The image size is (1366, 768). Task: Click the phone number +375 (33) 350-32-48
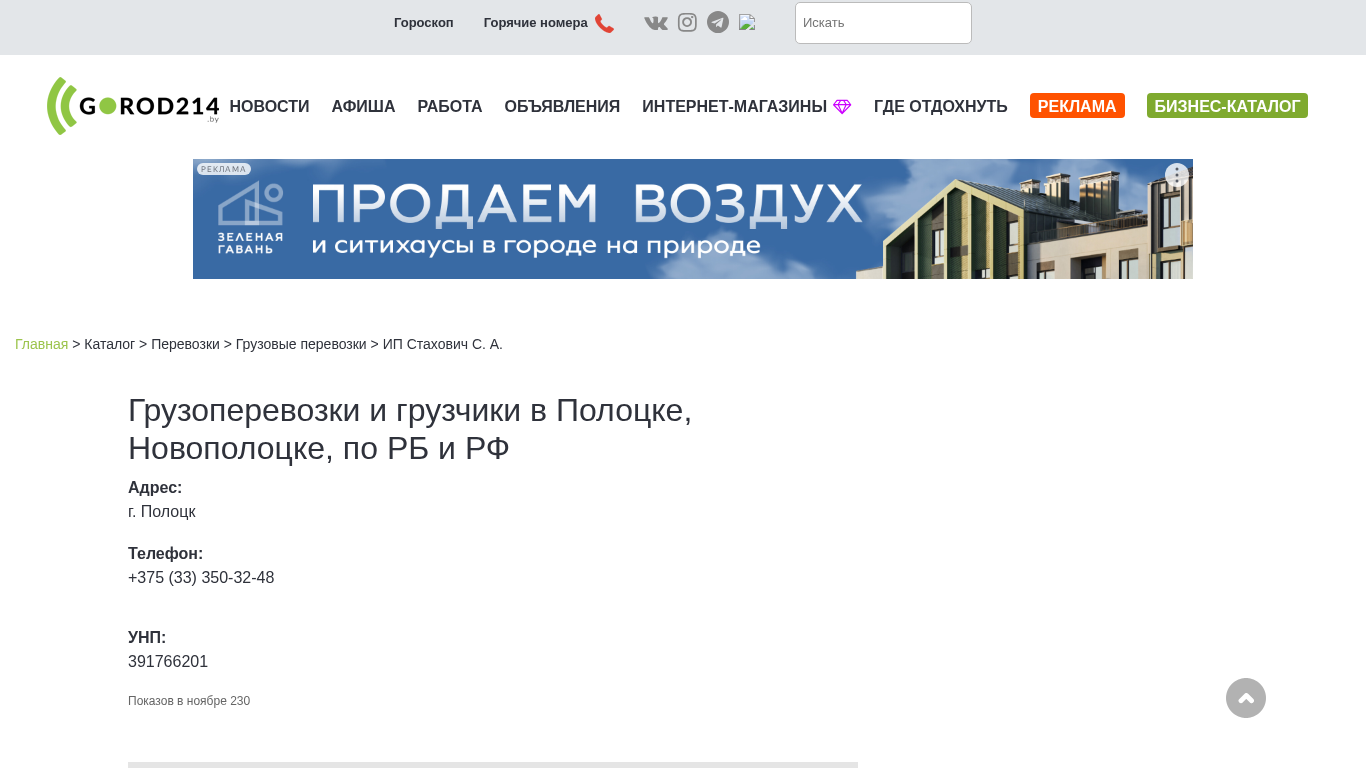pyautogui.click(x=201, y=578)
